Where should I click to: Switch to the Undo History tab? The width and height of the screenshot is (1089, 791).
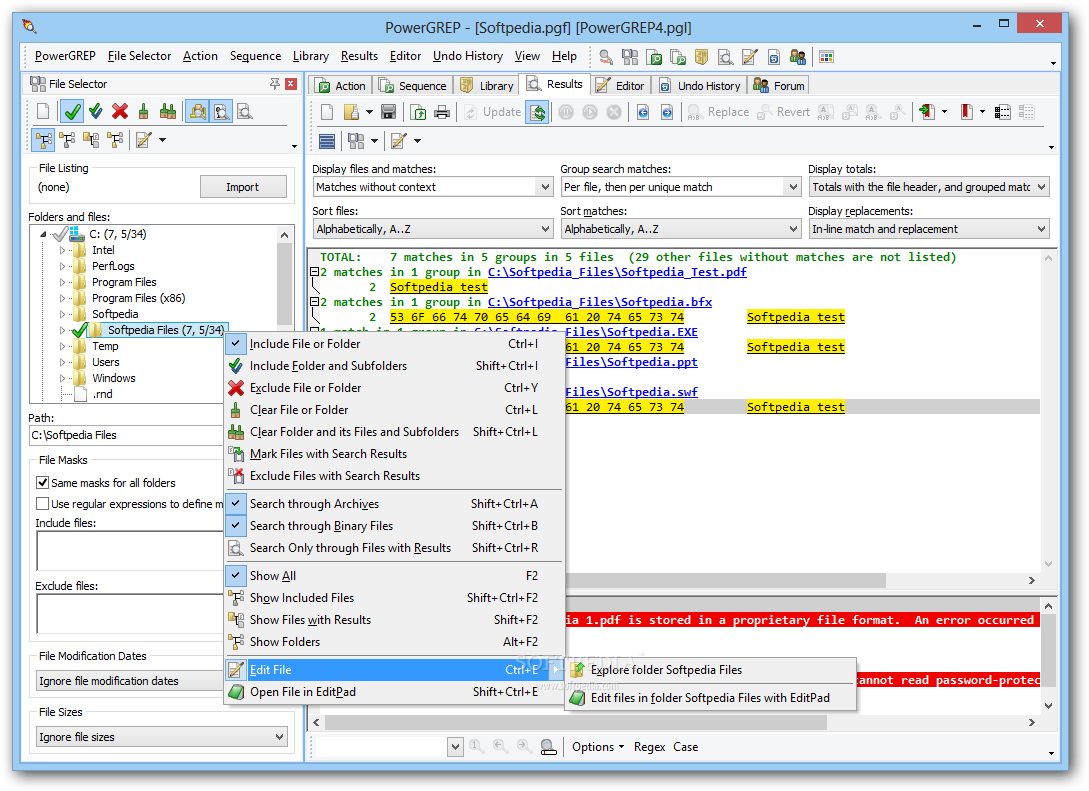[x=700, y=86]
